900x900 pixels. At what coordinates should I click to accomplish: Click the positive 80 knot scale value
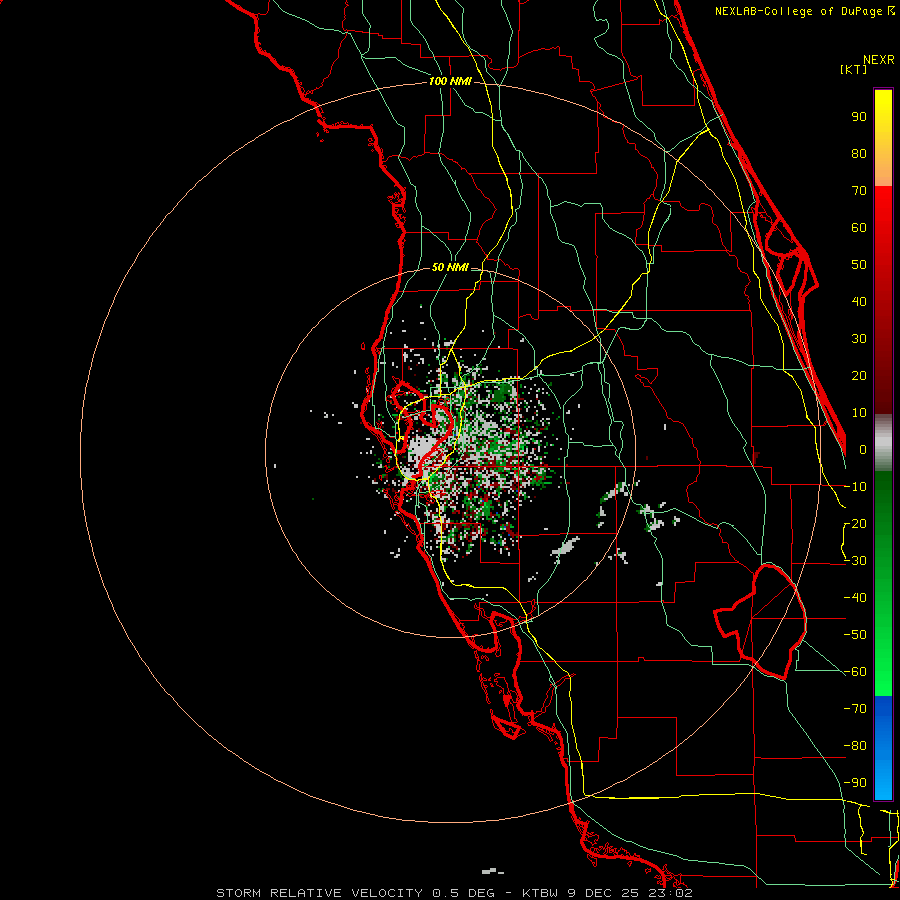tap(859, 153)
